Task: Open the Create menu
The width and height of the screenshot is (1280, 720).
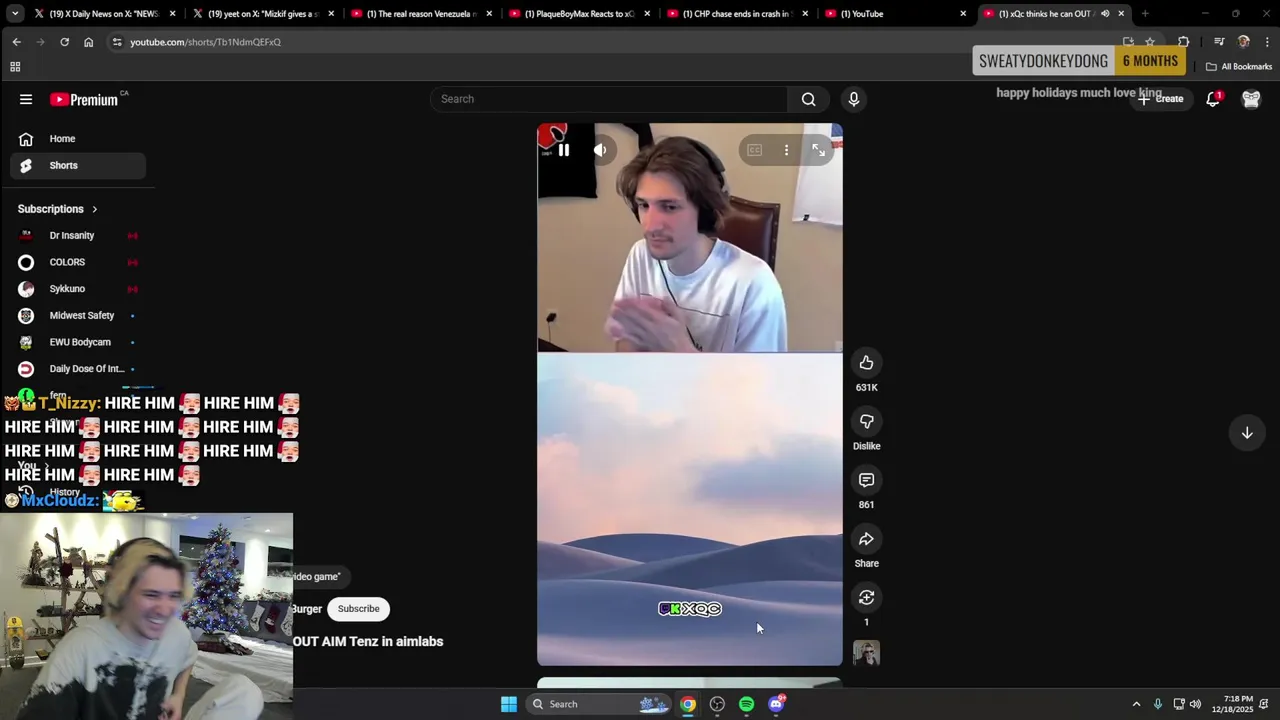Action: point(1160,99)
